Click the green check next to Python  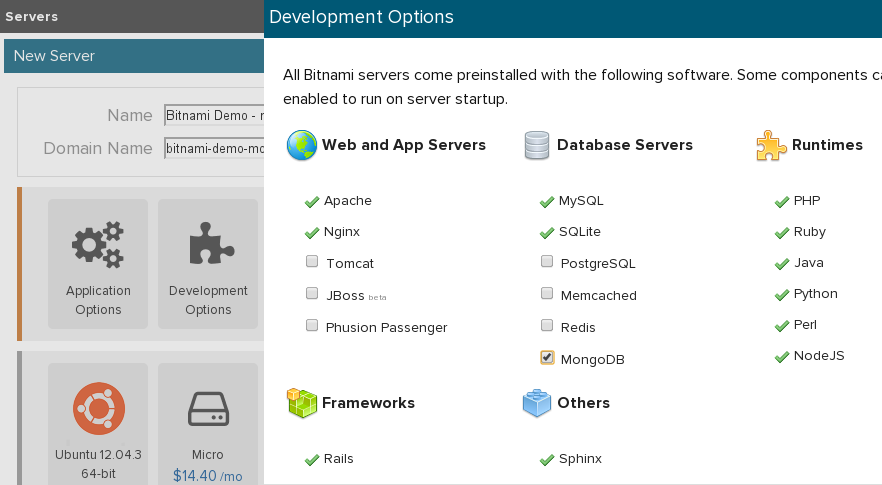tap(782, 294)
